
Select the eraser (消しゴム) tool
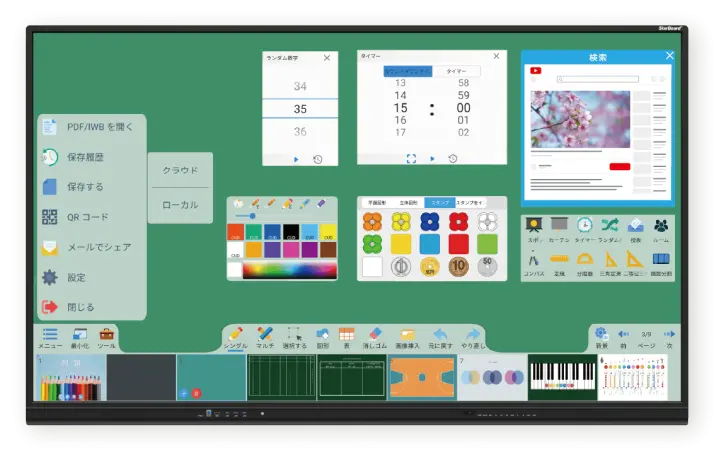(376, 336)
